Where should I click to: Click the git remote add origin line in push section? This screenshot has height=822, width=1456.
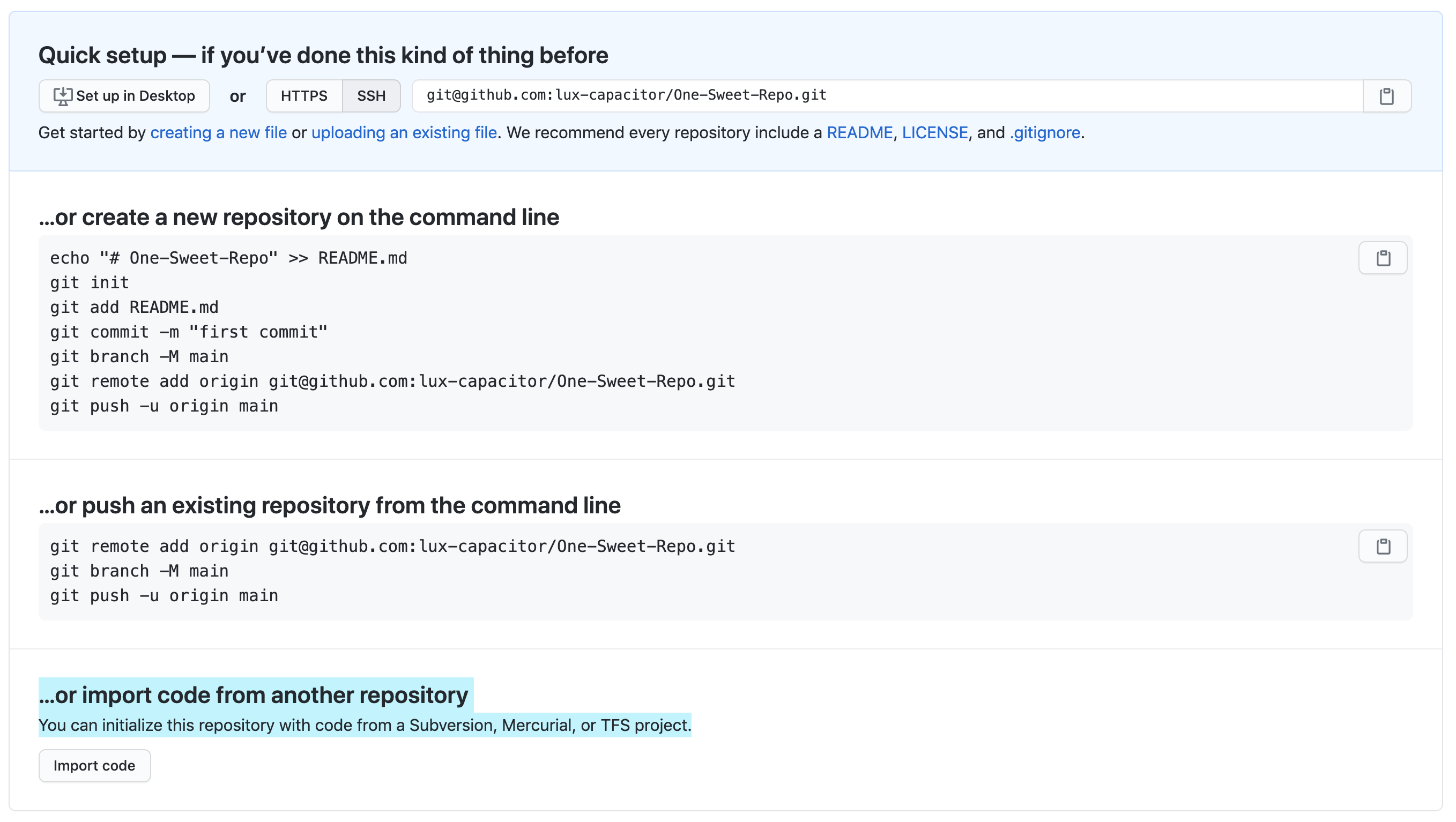click(392, 547)
